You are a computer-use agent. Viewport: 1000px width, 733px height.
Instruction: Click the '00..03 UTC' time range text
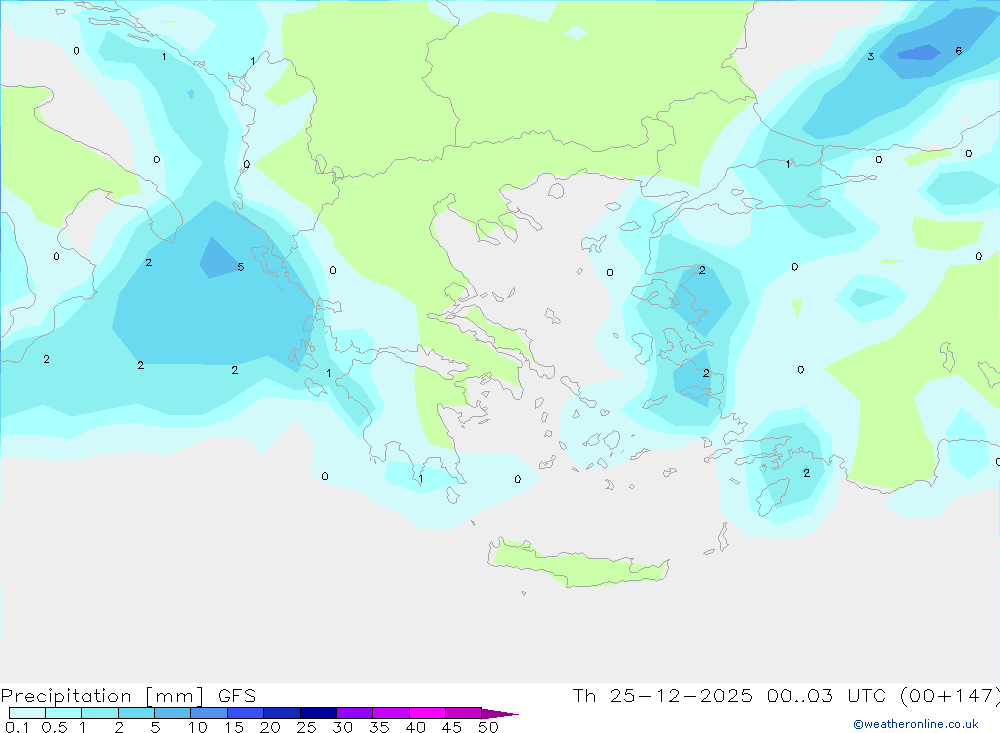pyautogui.click(x=827, y=696)
